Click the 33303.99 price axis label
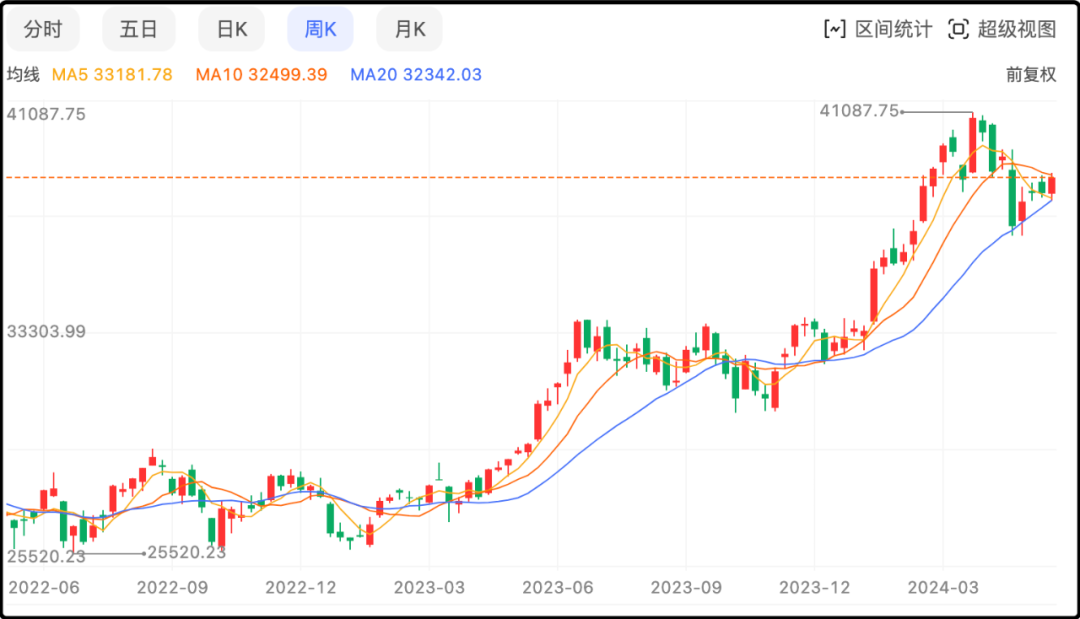 tap(46, 331)
